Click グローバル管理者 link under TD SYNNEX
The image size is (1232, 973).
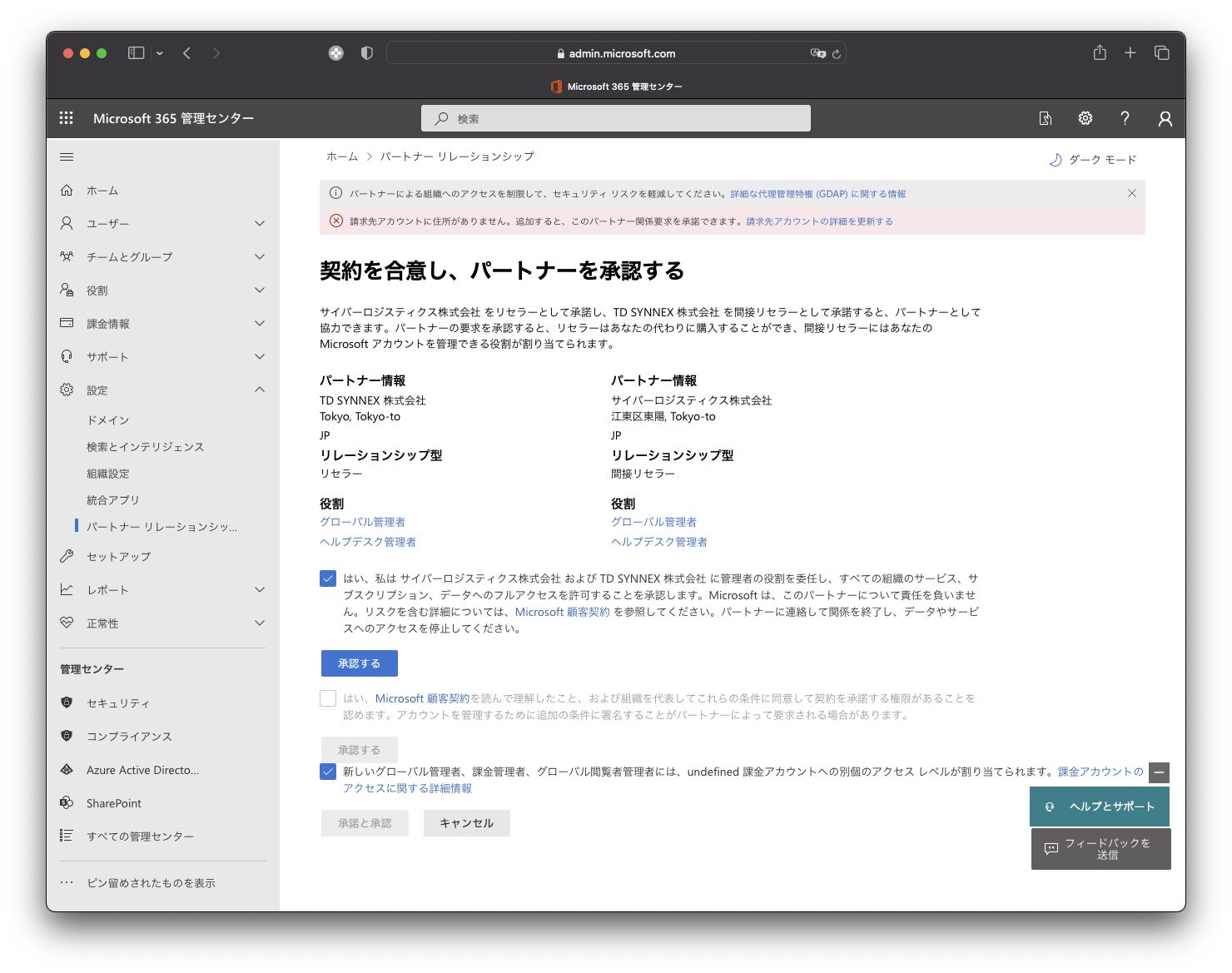pos(363,522)
